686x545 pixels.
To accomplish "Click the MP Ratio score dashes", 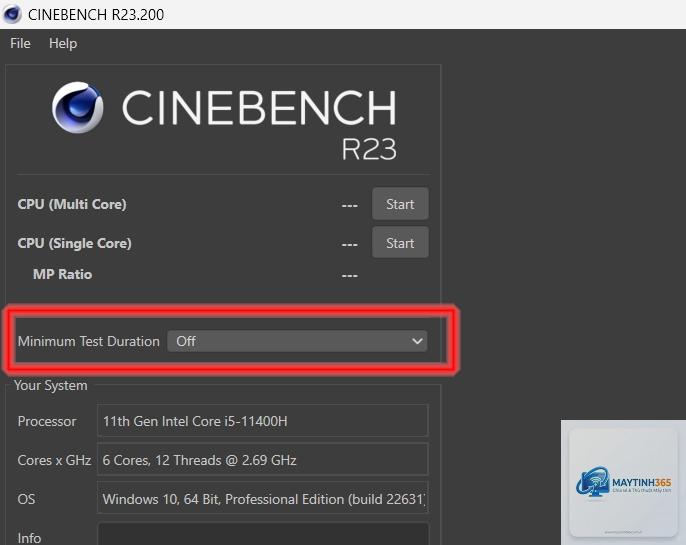I will (x=350, y=276).
